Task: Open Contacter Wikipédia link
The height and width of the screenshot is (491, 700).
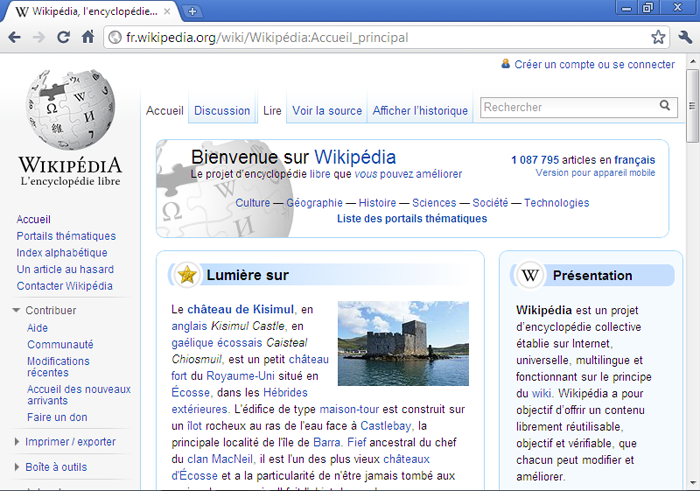Action: [64, 286]
